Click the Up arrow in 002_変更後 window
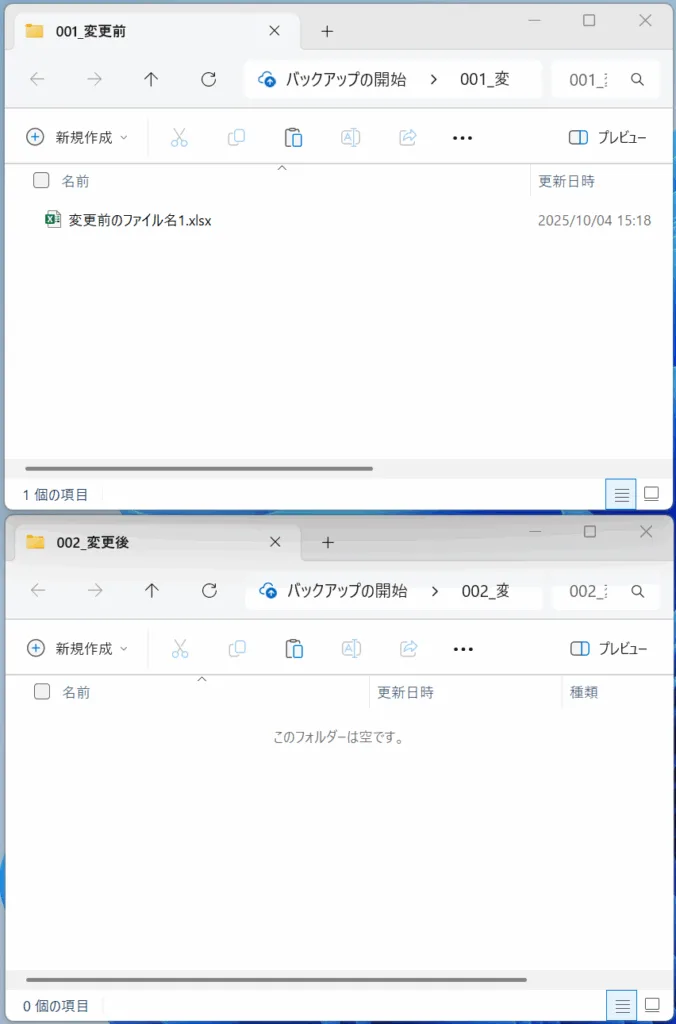Screen dimensions: 676x1024 pos(152,591)
